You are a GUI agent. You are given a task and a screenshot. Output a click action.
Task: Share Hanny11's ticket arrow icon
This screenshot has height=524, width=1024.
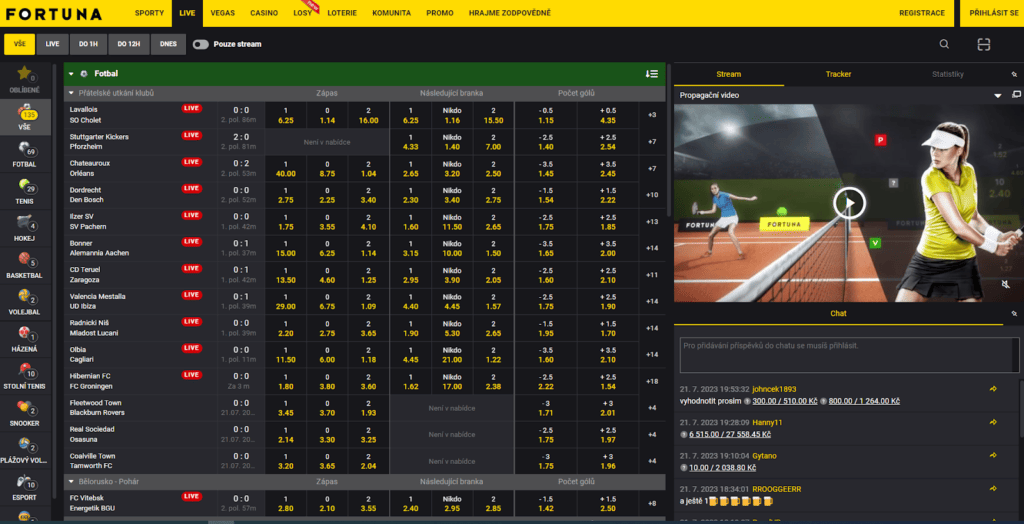pyautogui.click(x=993, y=422)
